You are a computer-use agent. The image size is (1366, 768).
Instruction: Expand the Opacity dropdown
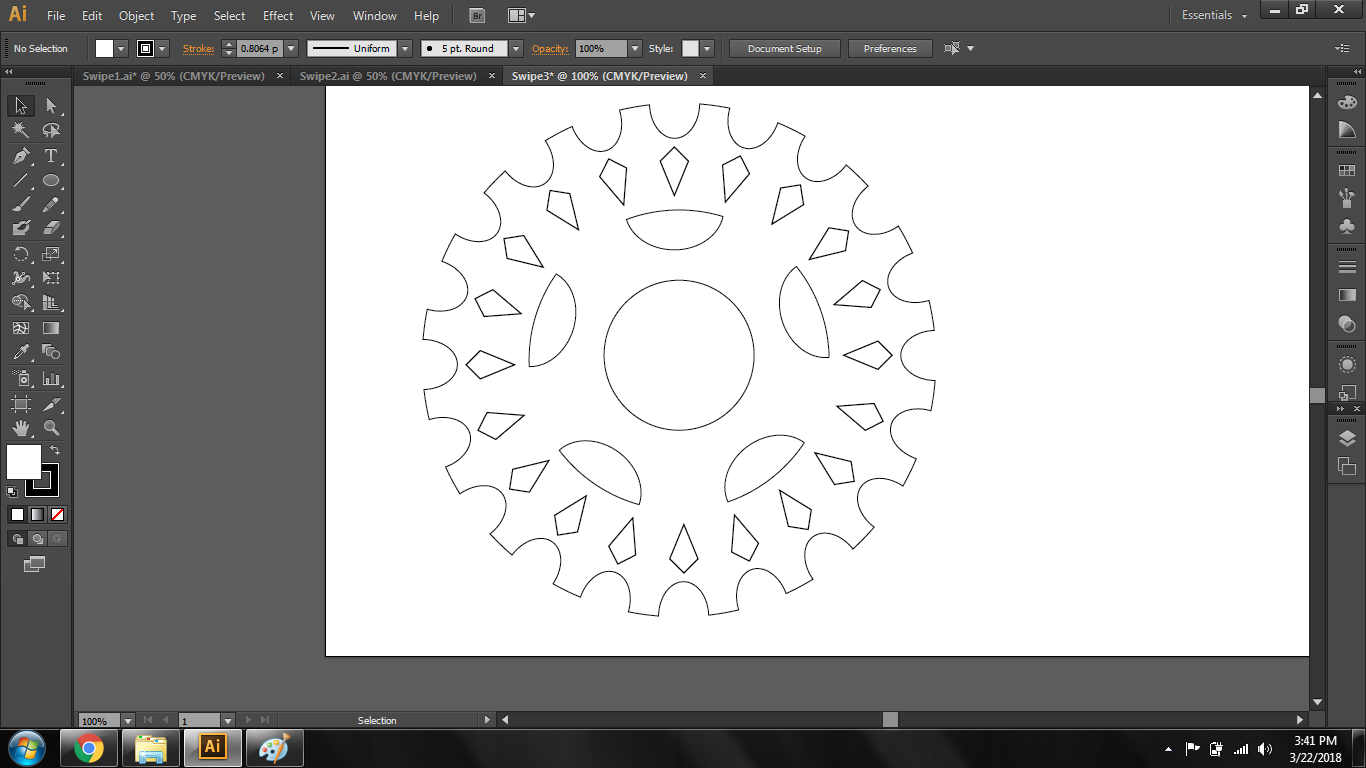[634, 48]
